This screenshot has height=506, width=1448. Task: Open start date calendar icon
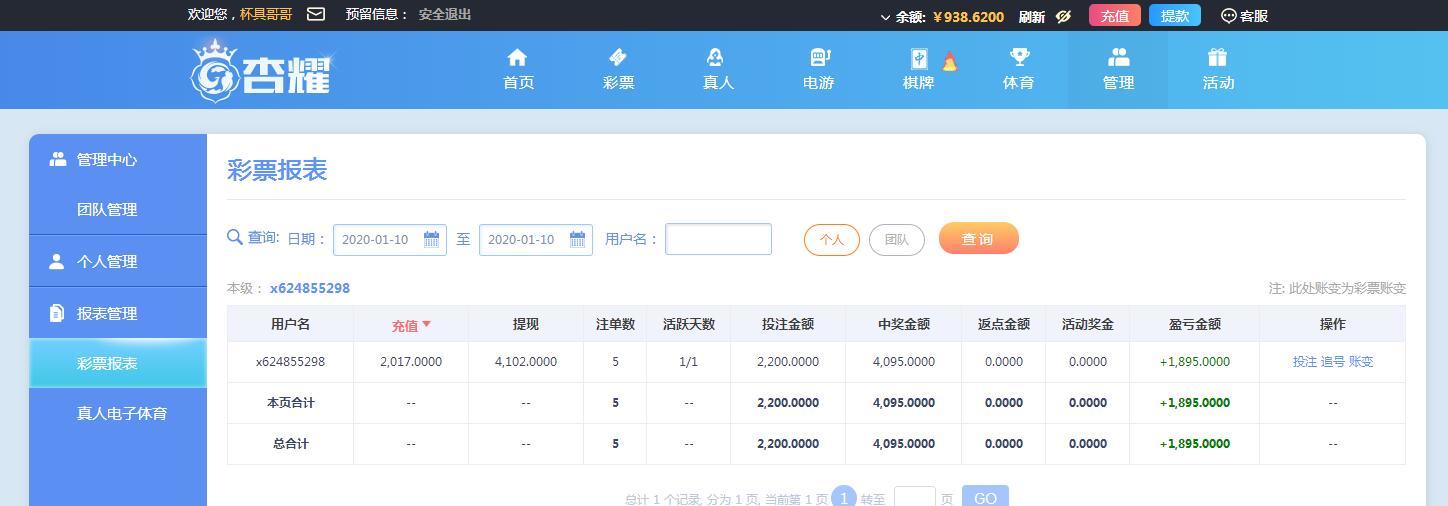(431, 239)
